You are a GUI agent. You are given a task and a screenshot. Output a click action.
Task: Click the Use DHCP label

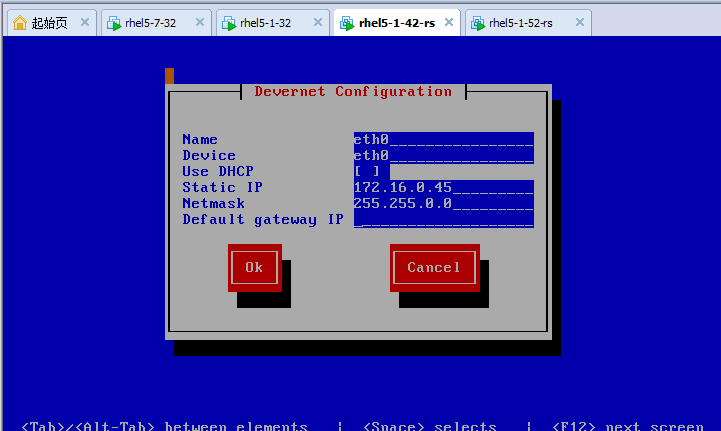click(218, 171)
